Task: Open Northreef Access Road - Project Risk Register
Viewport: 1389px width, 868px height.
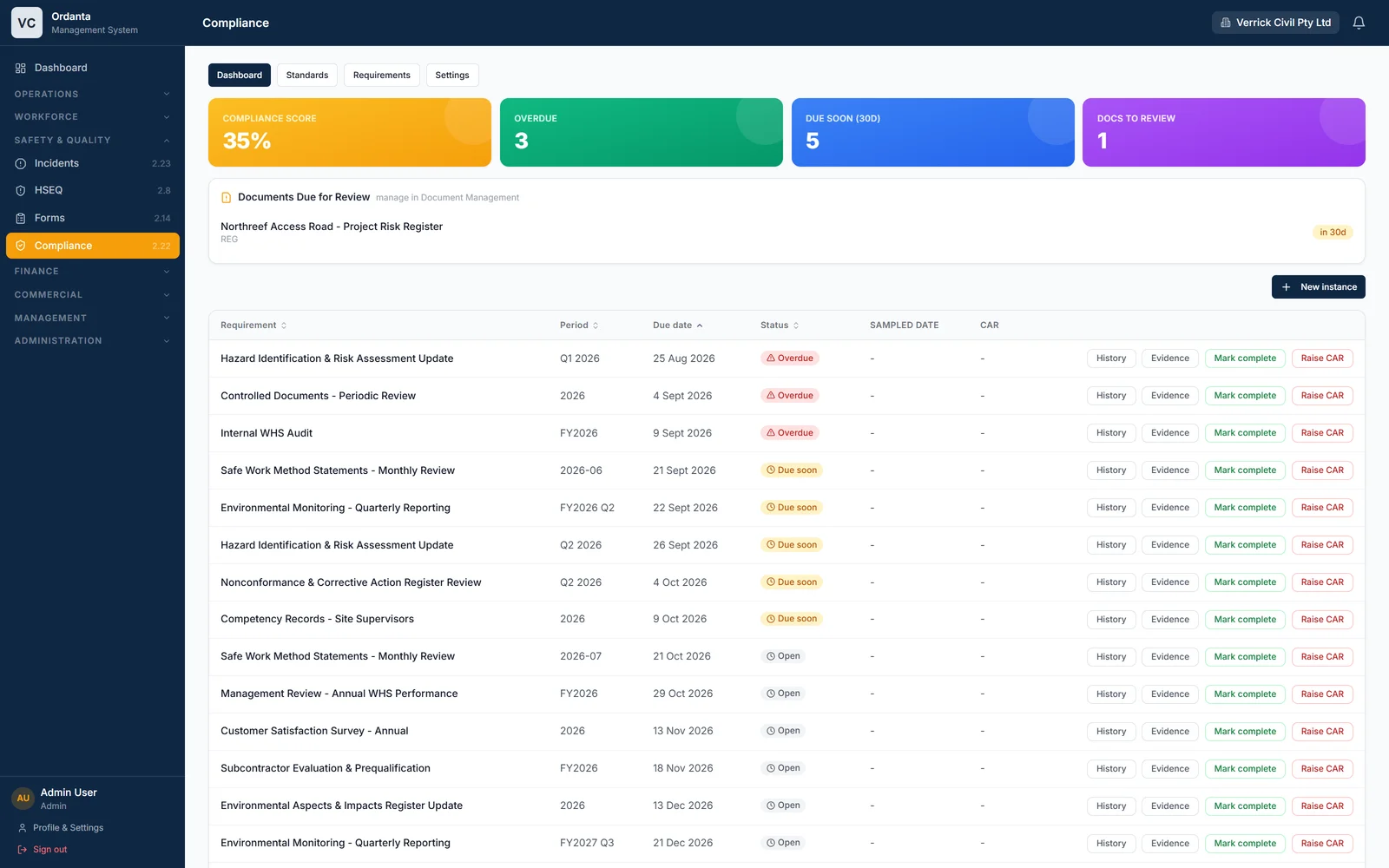Action: click(332, 227)
